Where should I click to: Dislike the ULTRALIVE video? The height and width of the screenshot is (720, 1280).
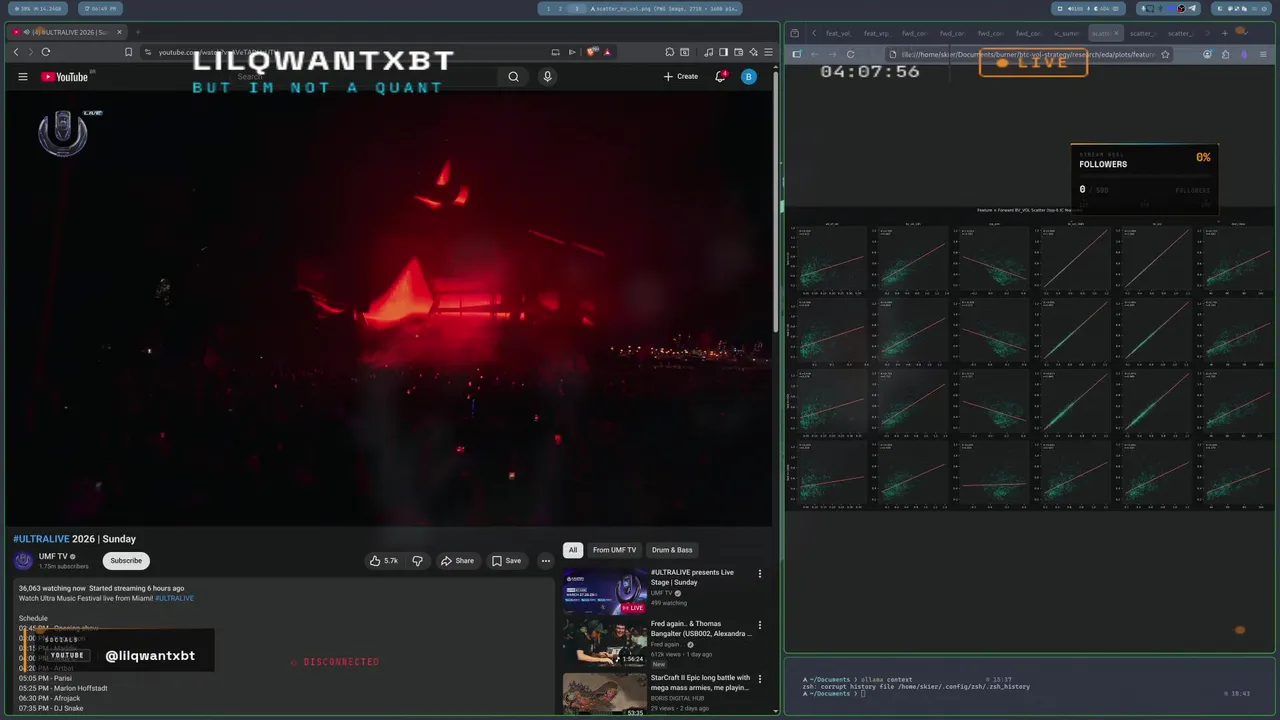(418, 561)
